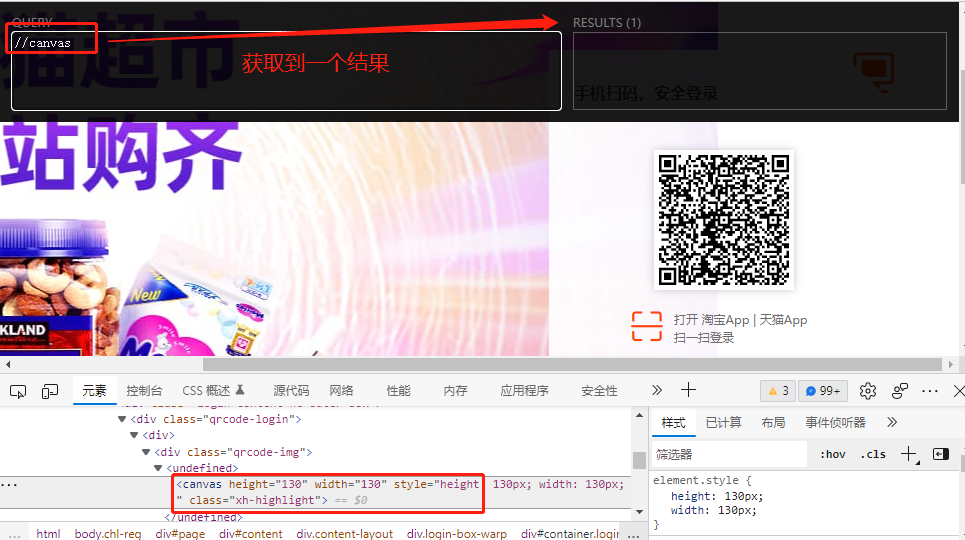Toggle computed styles sidebar icon

(x=941, y=454)
